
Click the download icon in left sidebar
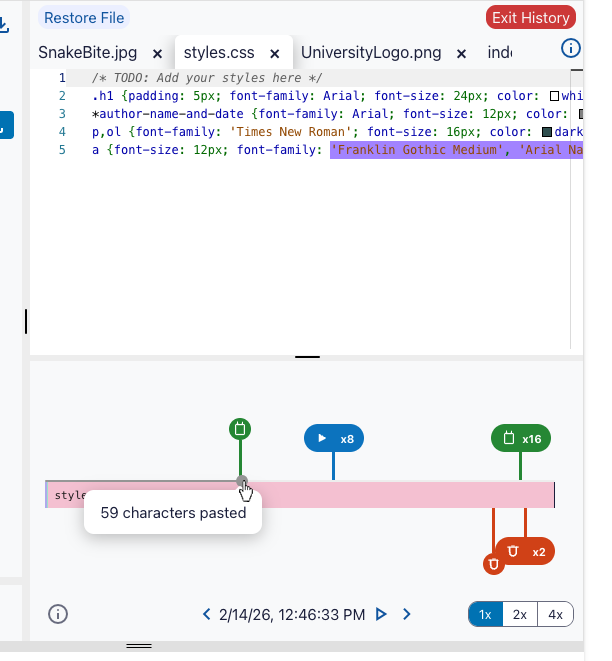(3, 24)
